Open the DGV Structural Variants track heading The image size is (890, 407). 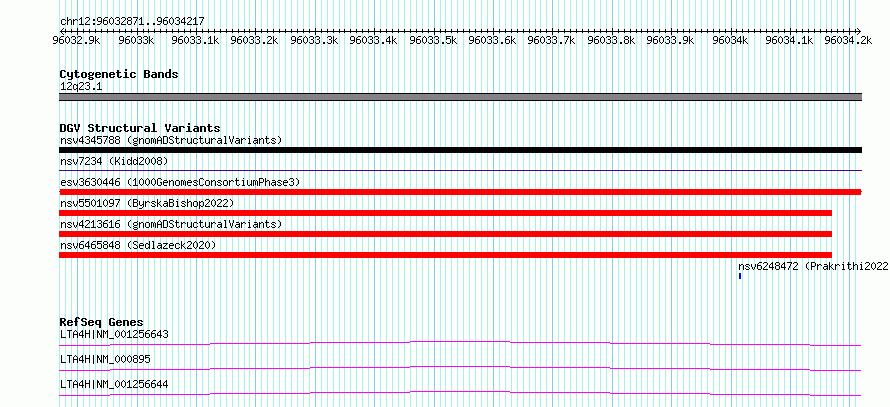140,128
